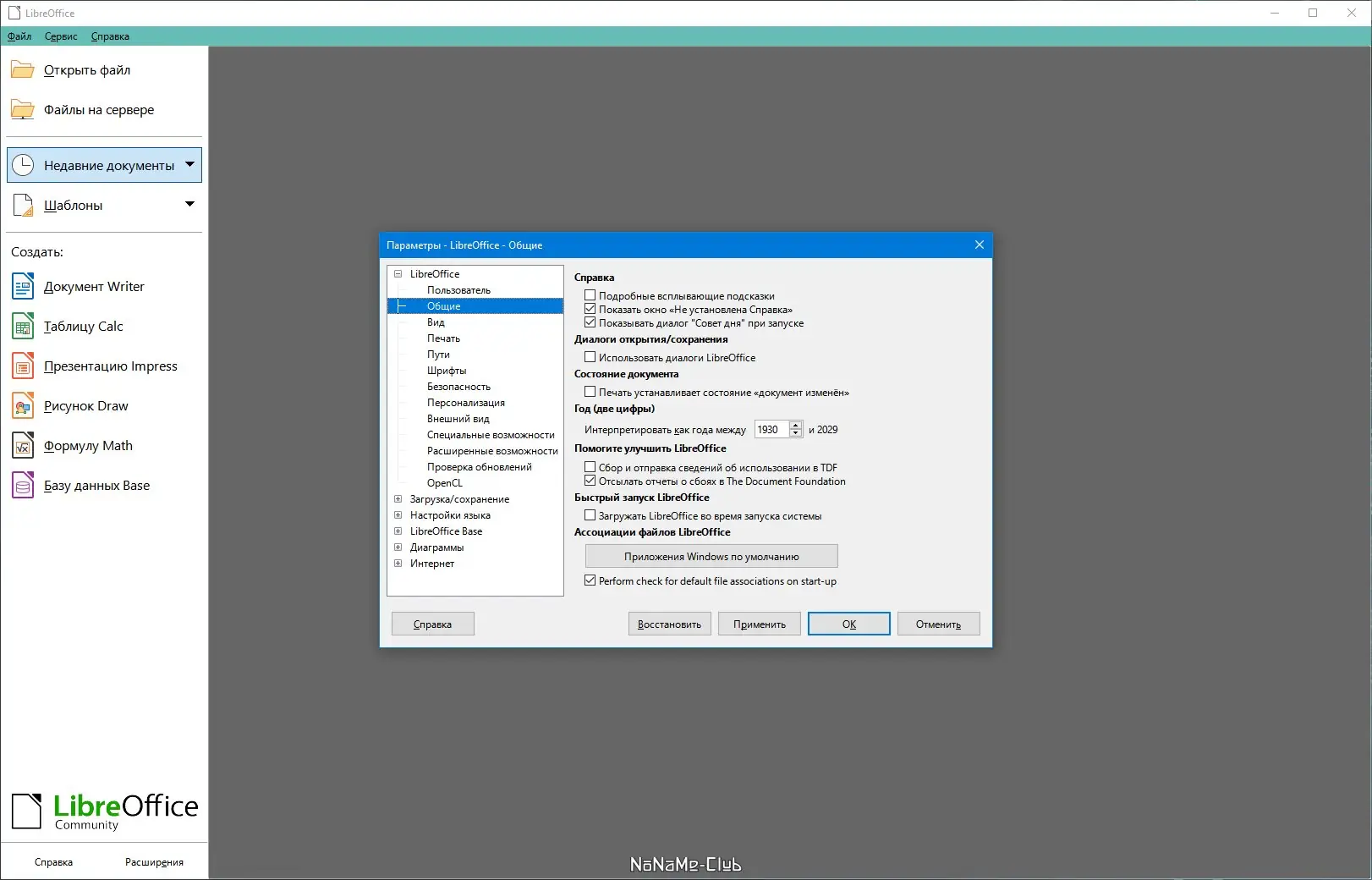Check Печать устанавливает состояние «документ изменён»
The width and height of the screenshot is (1372, 880).
click(x=590, y=392)
